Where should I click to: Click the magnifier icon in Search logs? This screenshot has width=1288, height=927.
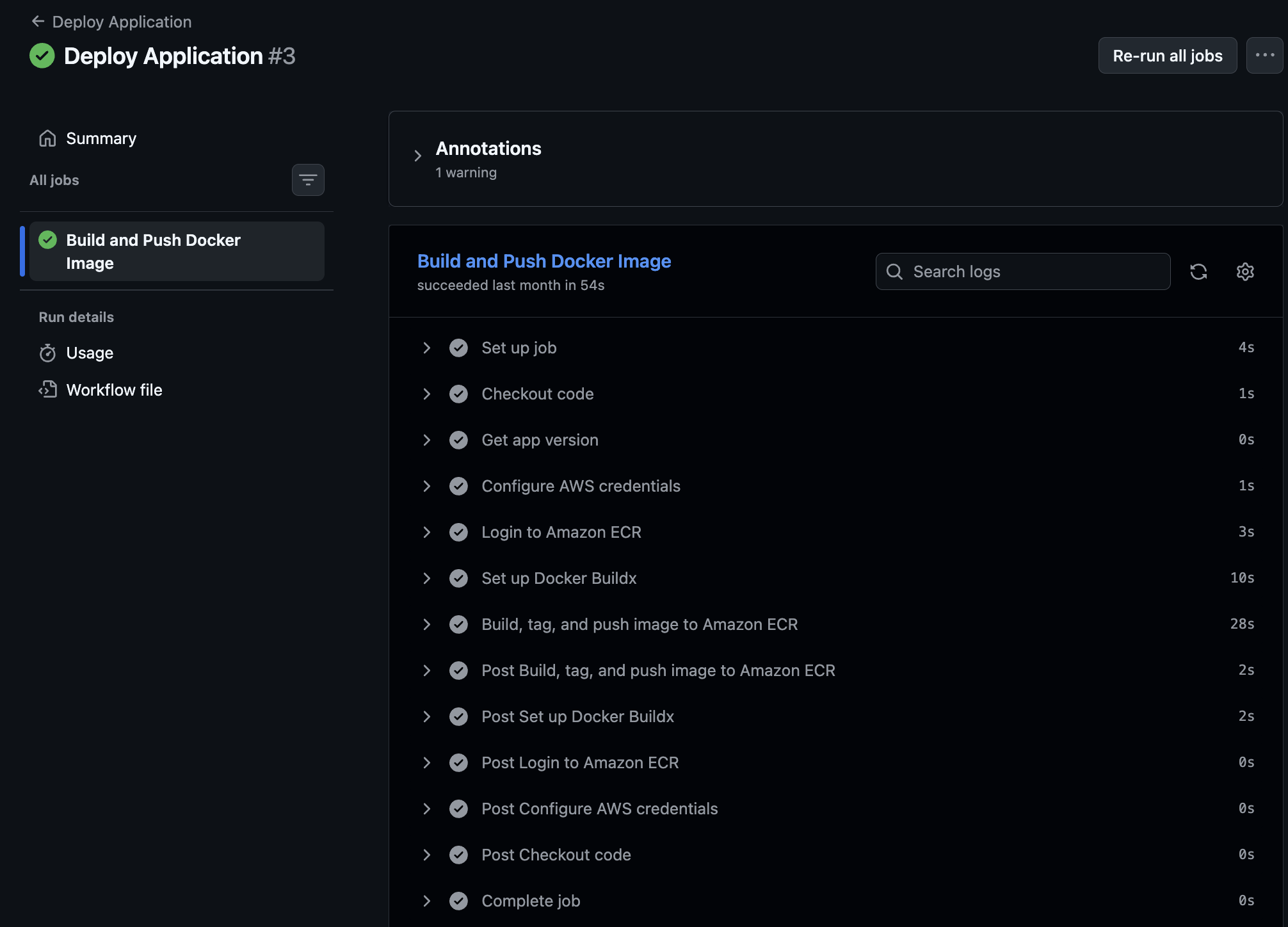894,271
